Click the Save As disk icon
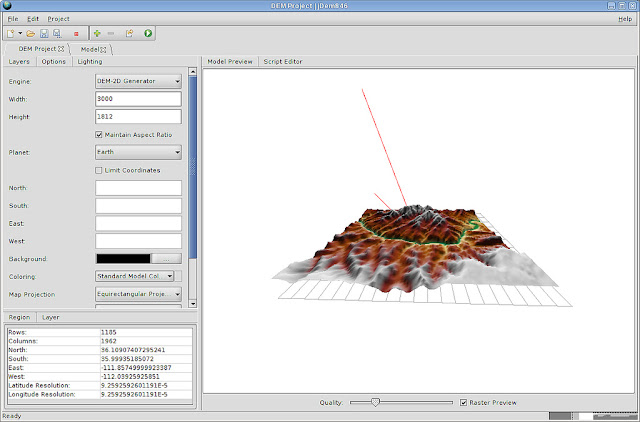640x422 pixels. pos(57,33)
